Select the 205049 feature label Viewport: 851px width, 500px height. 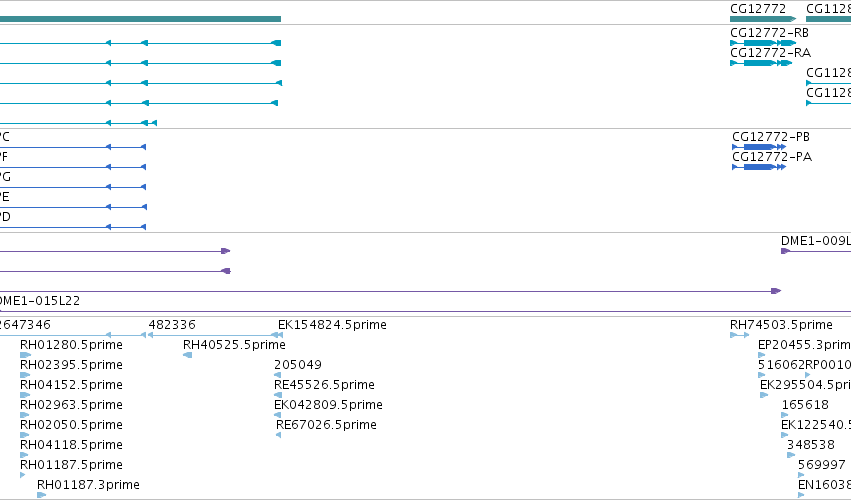click(x=298, y=365)
